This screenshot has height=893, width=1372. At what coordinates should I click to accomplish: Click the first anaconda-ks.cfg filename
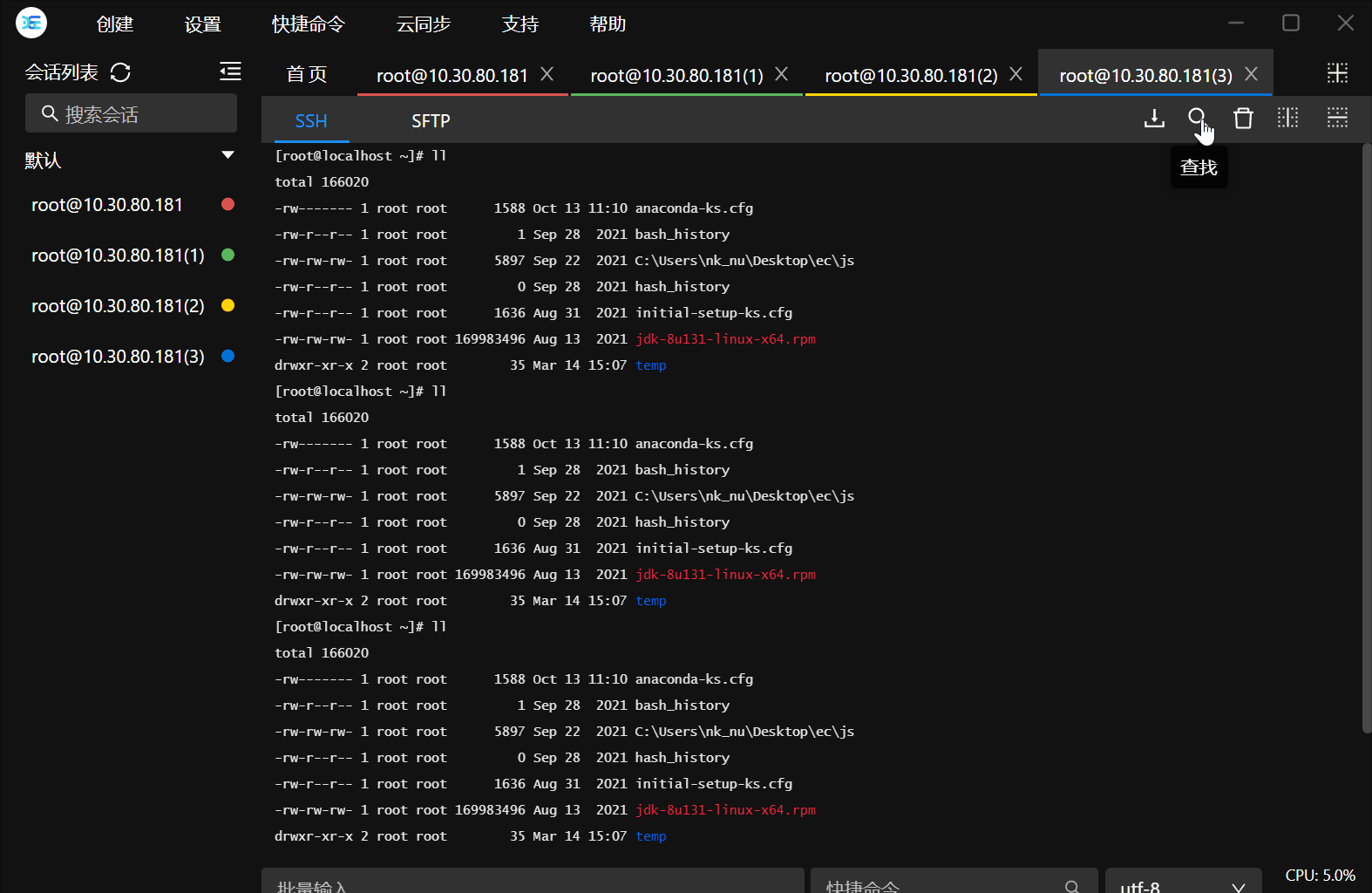(x=694, y=208)
